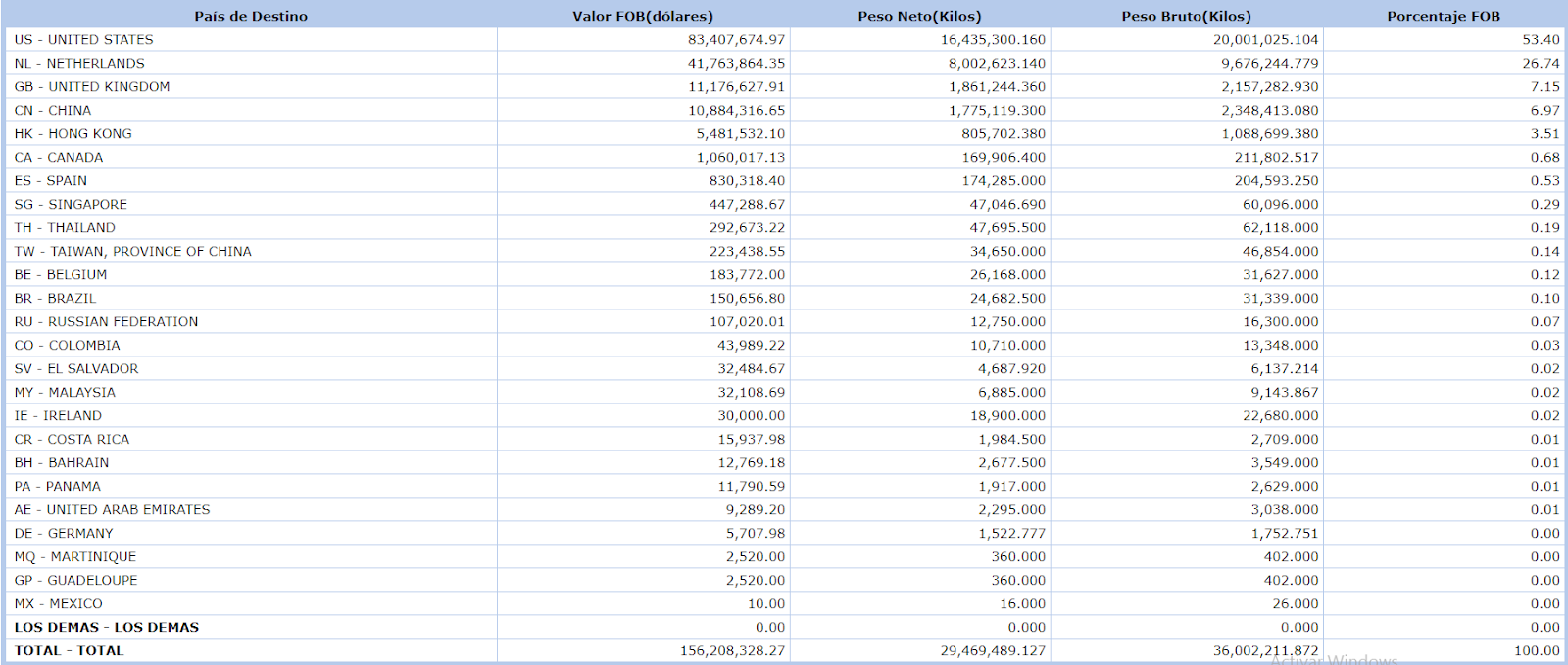Viewport: 1568px width, 665px height.
Task: Click gross weight 2,348,413.080 for China
Action: click(1269, 110)
